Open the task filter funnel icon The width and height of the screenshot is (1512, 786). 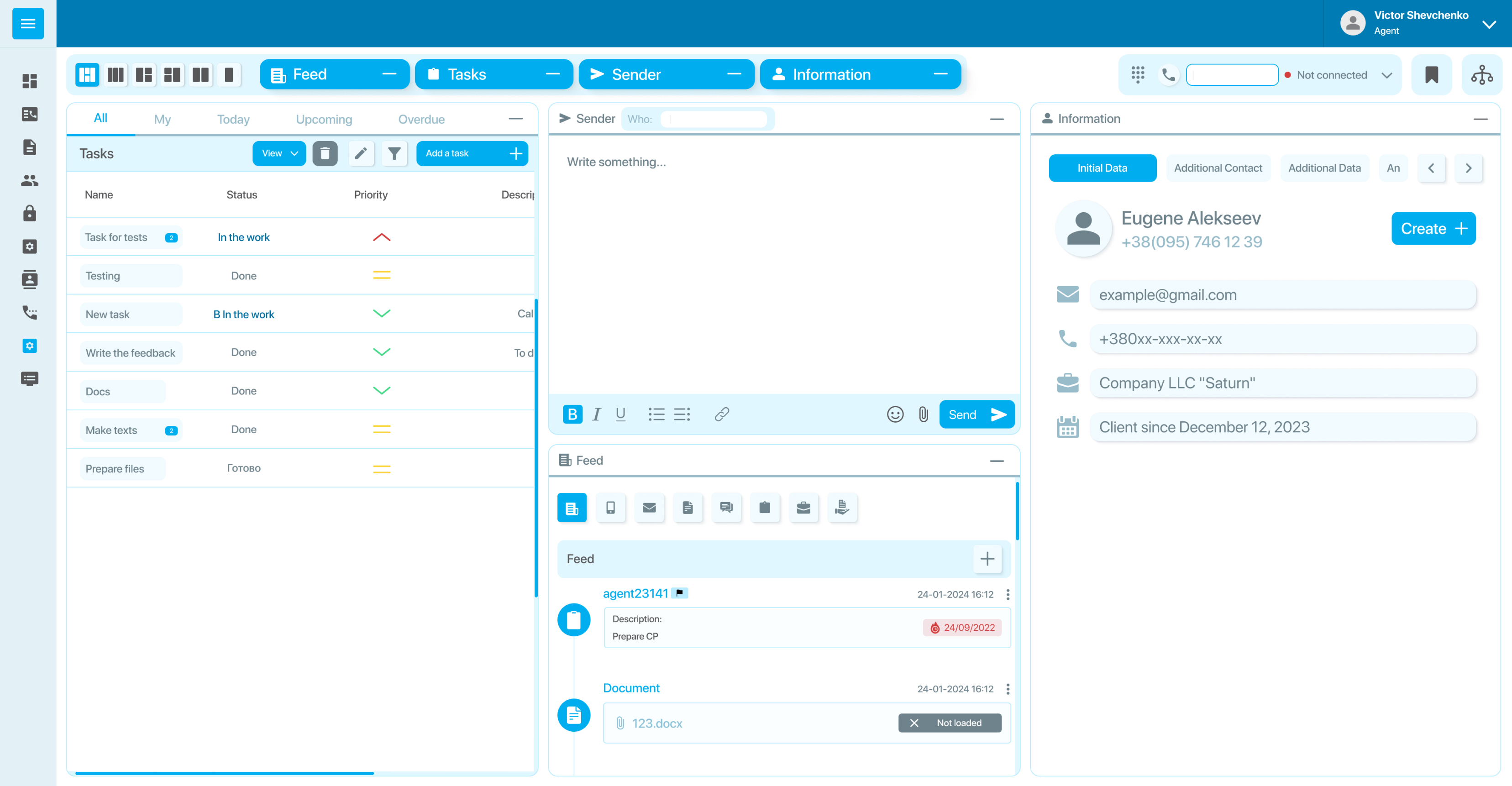point(394,153)
